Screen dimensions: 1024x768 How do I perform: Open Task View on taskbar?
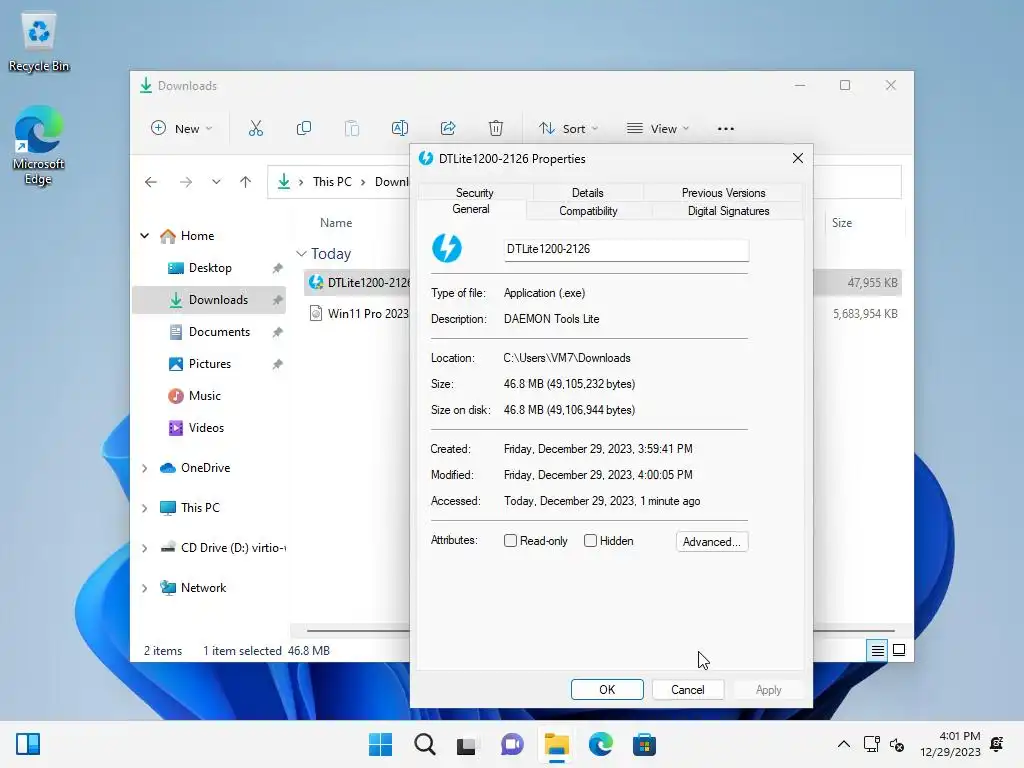[466, 744]
